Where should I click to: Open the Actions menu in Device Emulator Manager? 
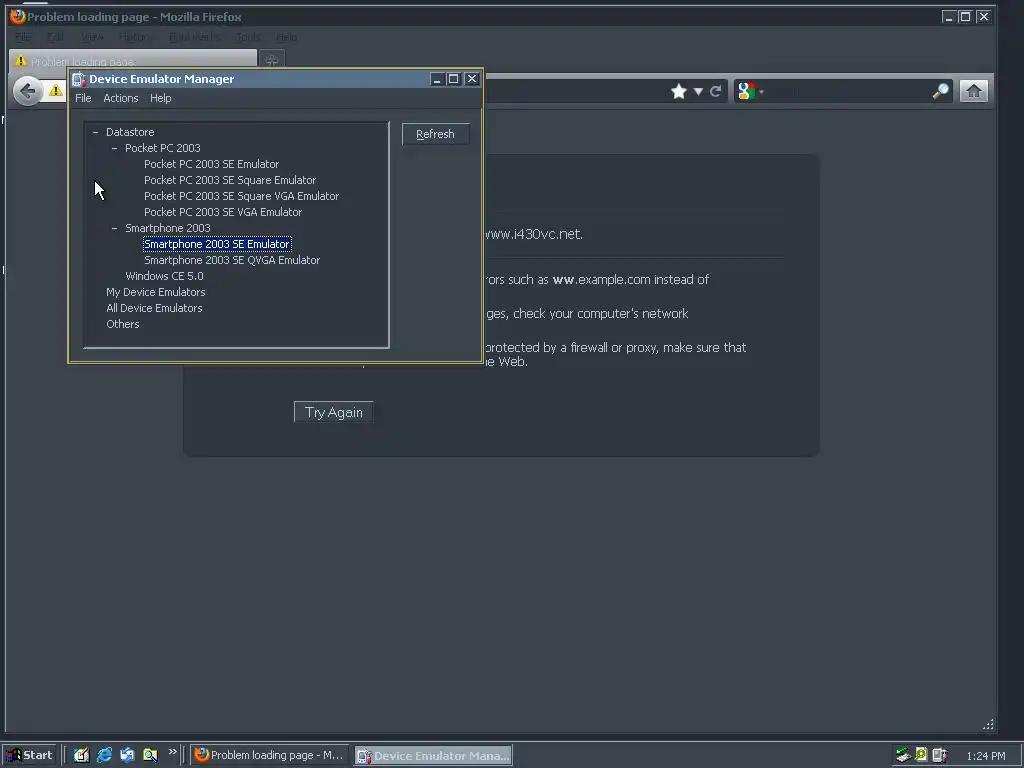click(121, 98)
